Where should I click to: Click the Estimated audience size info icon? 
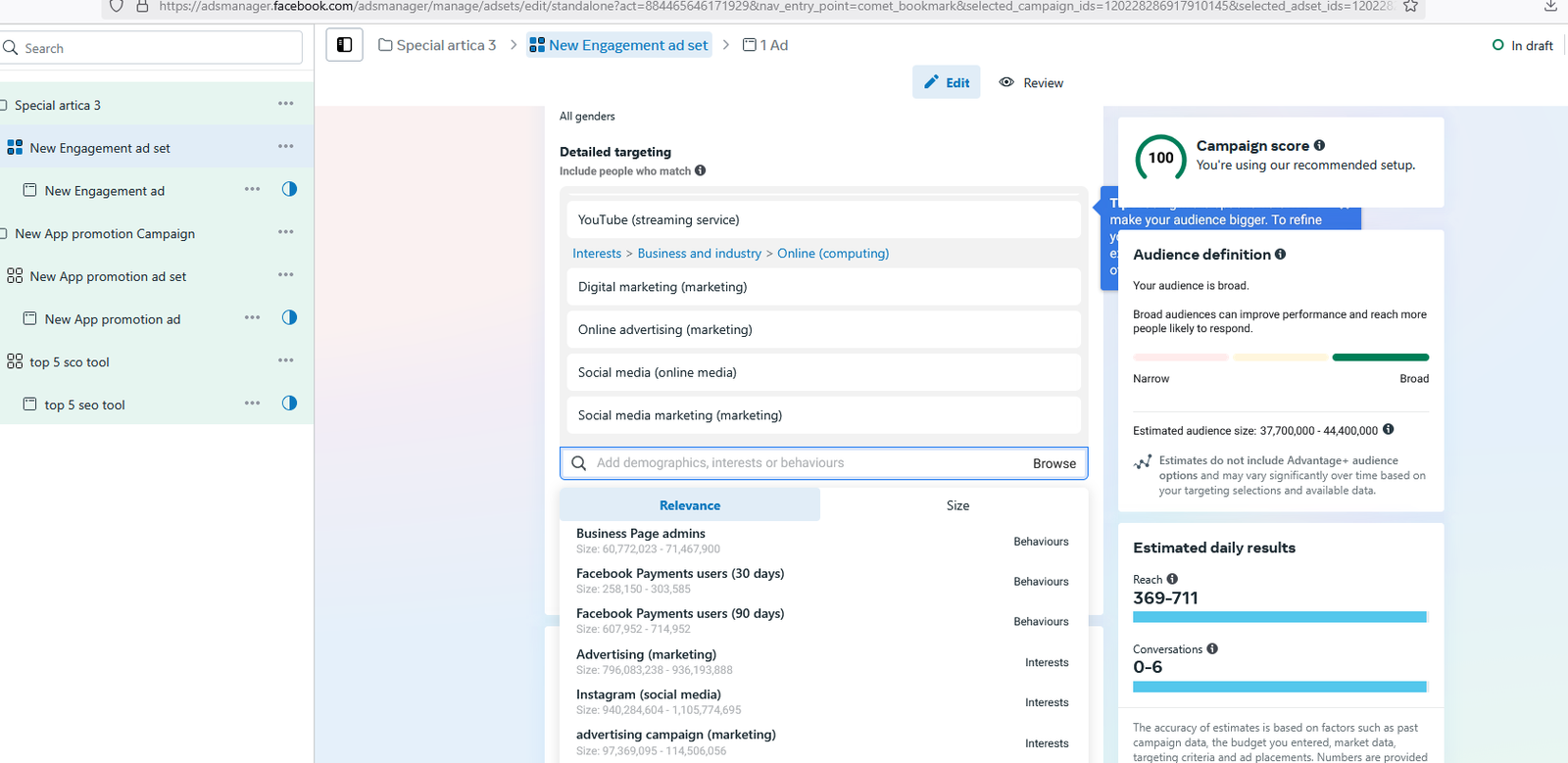click(1388, 430)
